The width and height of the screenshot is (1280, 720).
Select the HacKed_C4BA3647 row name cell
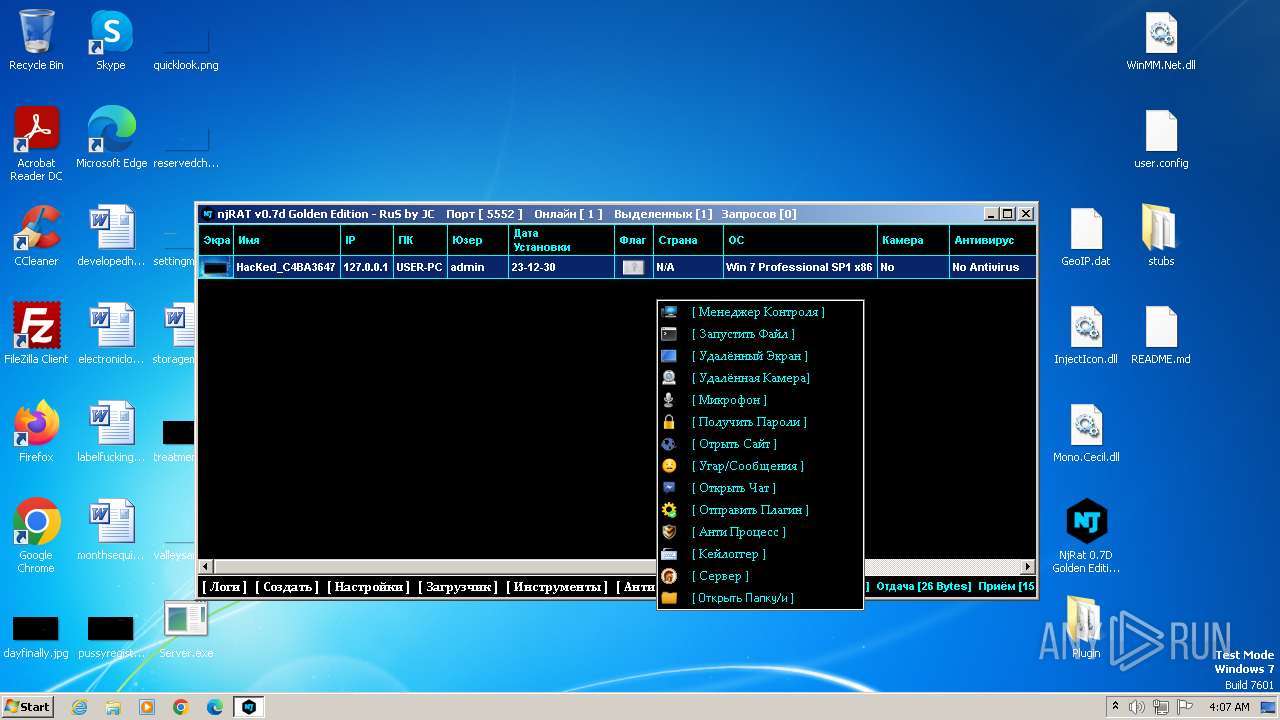[x=286, y=267]
